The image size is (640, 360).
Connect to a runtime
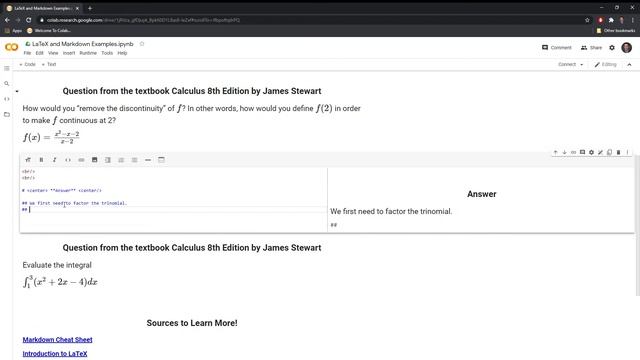point(567,64)
